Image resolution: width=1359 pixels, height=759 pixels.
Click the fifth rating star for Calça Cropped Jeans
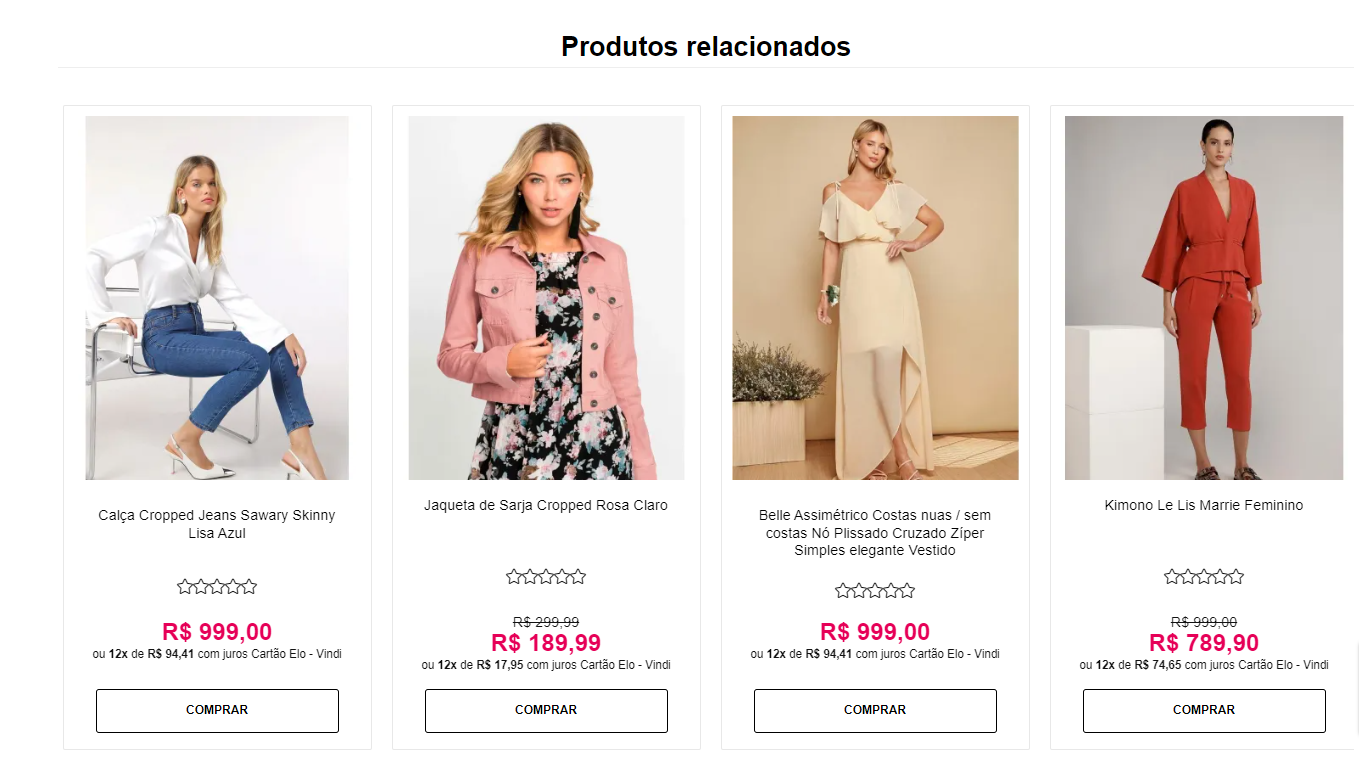(x=249, y=587)
